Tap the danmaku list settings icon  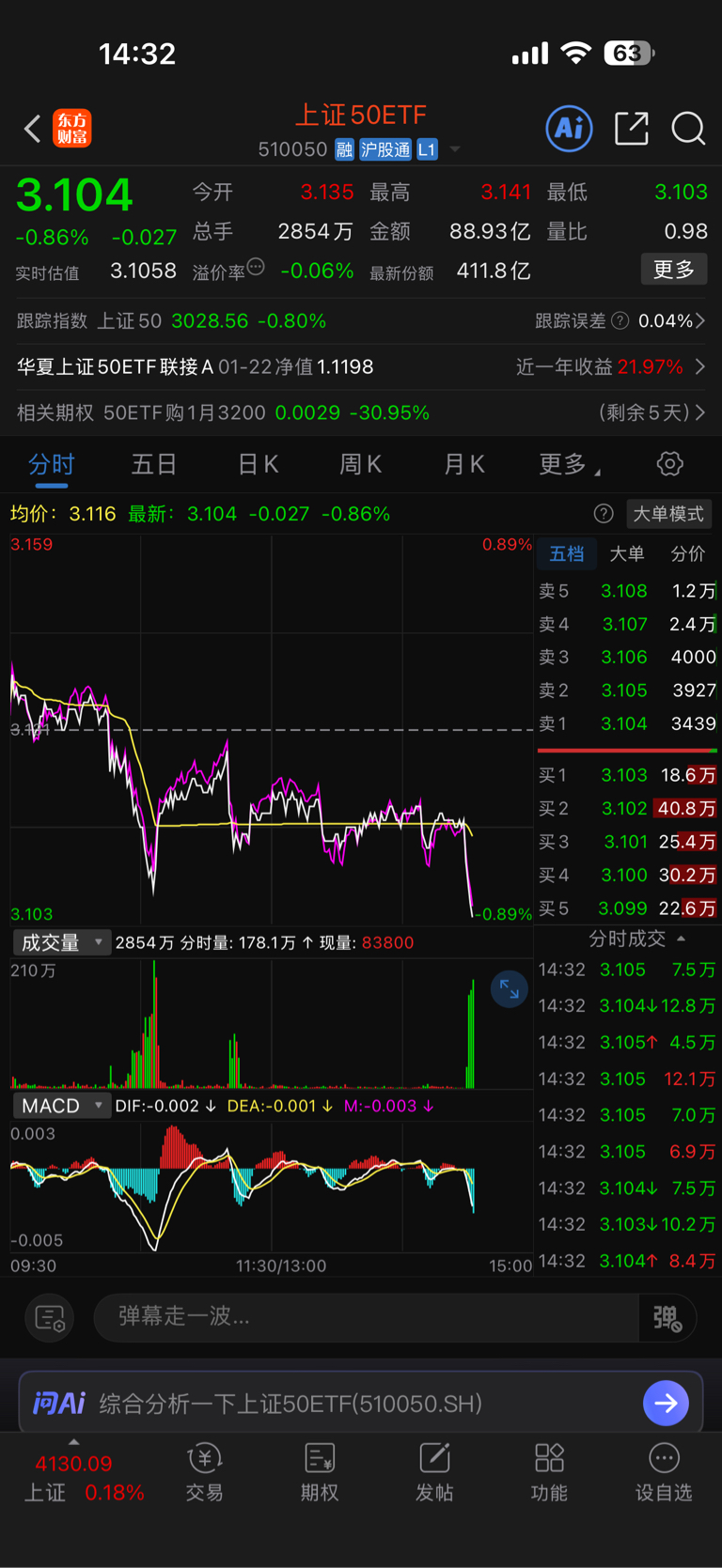tap(50, 1318)
